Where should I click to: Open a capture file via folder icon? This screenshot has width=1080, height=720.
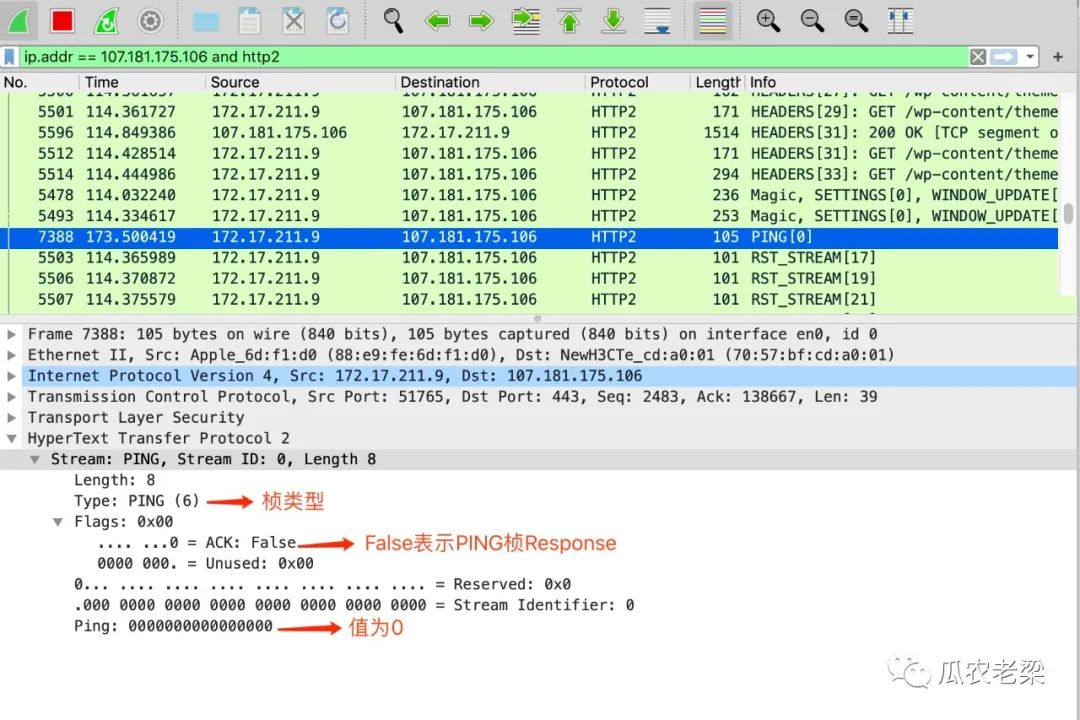[x=206, y=22]
